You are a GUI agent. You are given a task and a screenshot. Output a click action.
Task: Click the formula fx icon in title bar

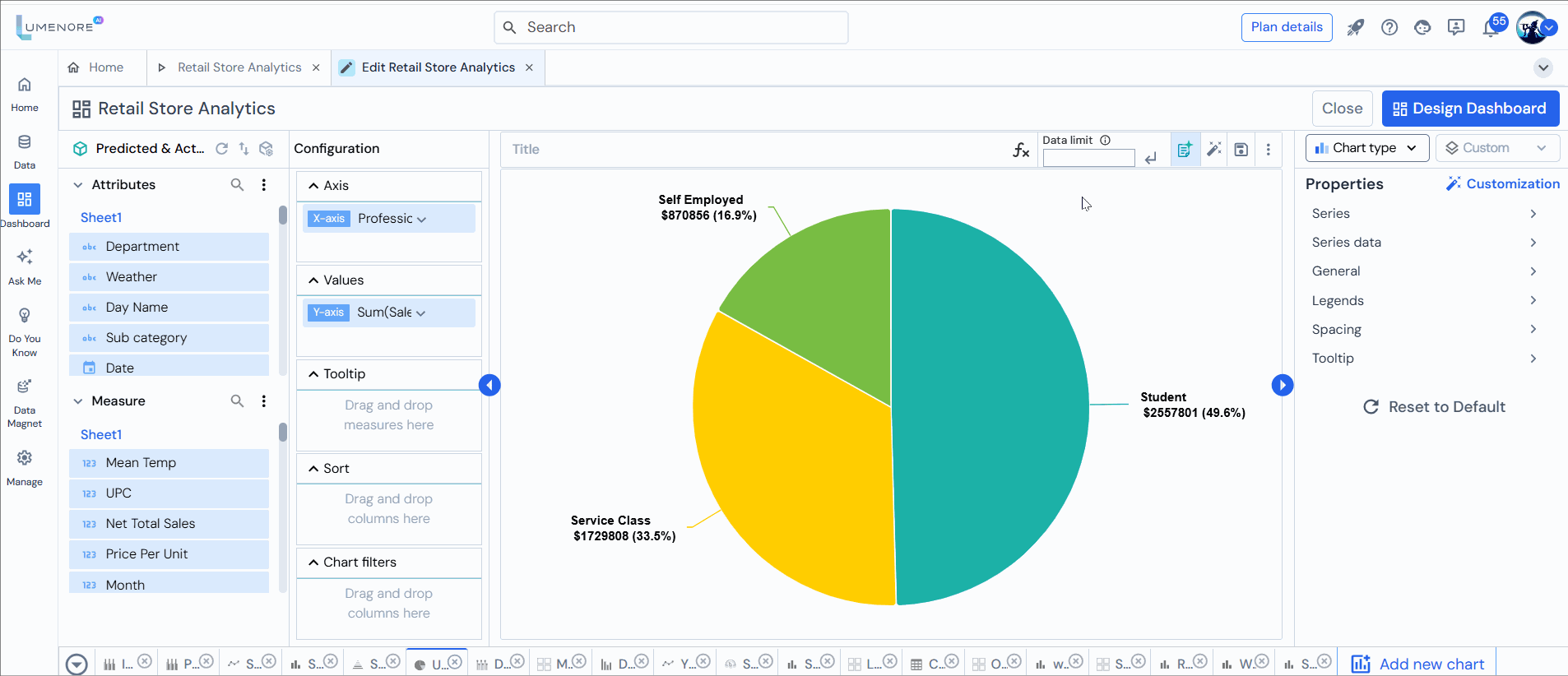click(1021, 150)
